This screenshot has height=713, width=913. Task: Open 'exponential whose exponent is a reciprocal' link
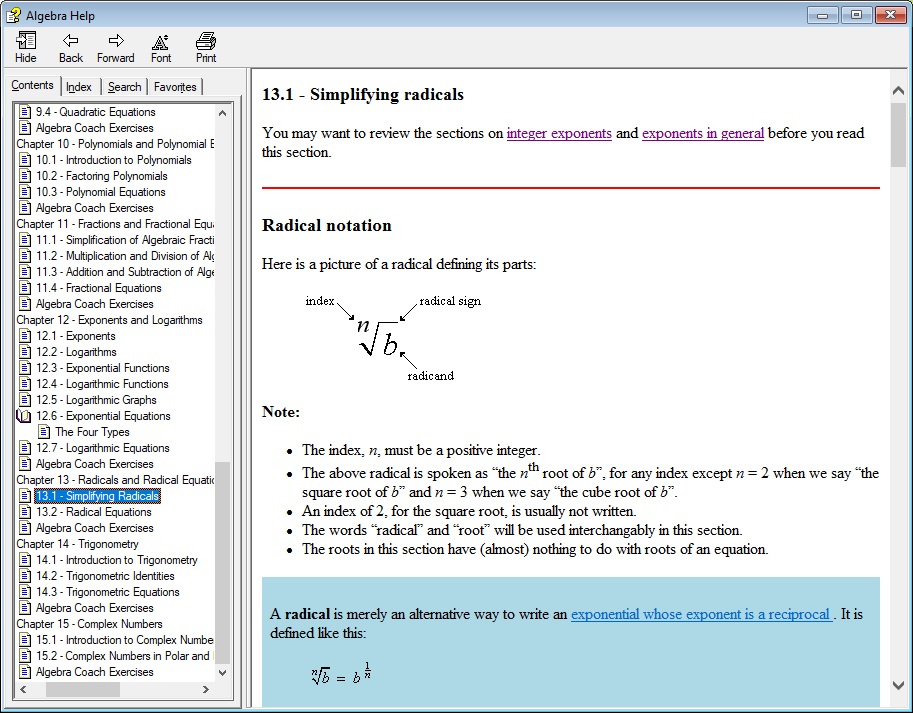[x=701, y=614]
